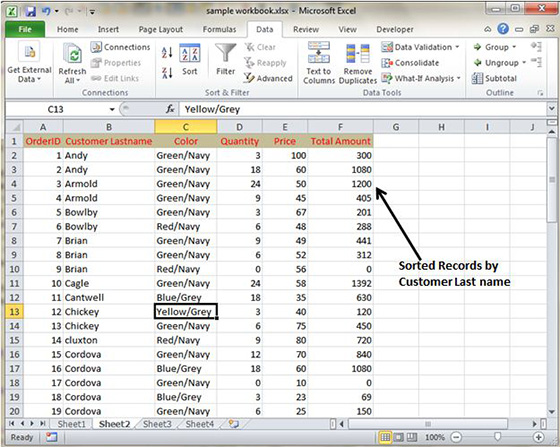Click the Hide Detail outline icon

point(536,62)
